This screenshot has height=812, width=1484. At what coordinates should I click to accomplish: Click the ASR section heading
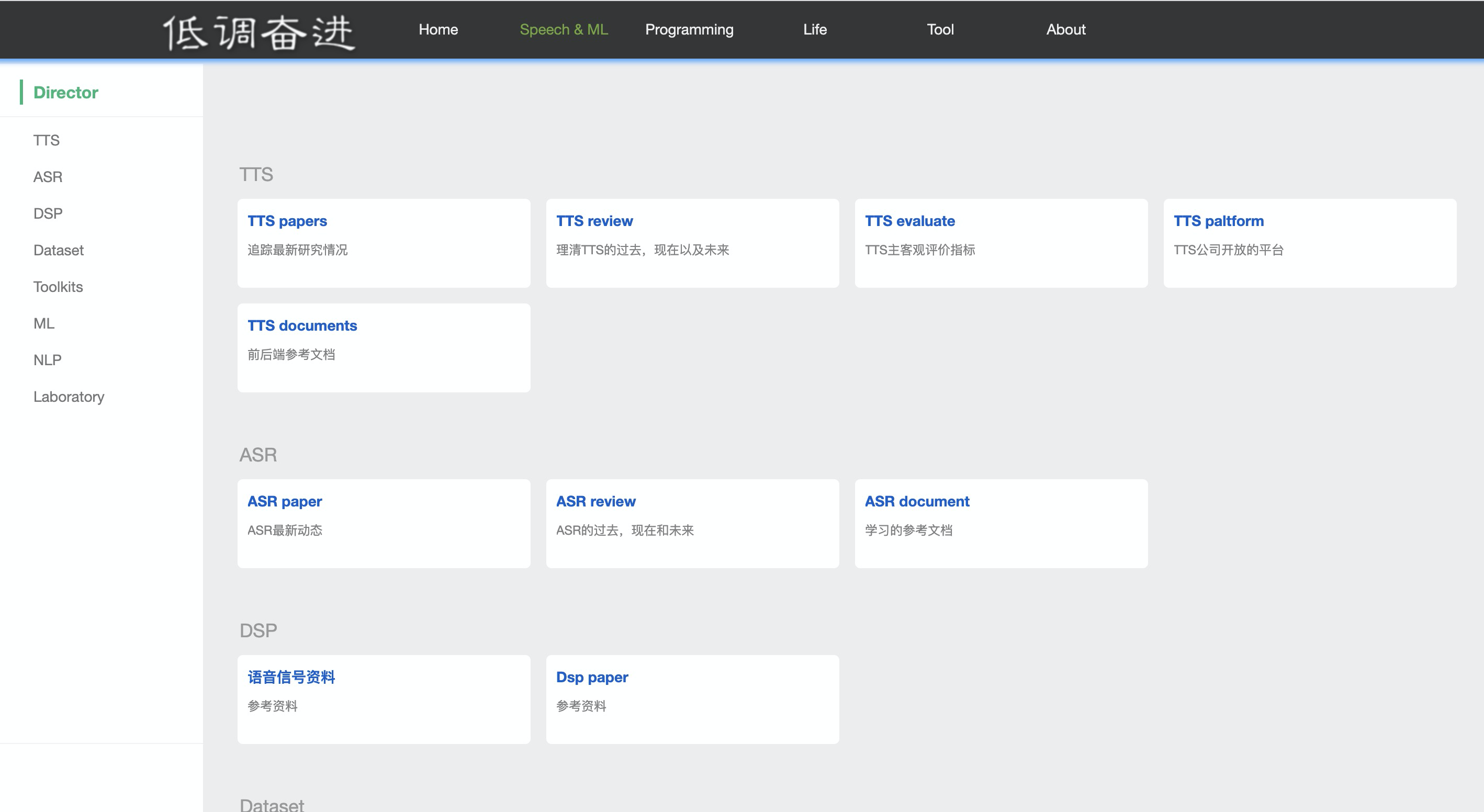[x=257, y=455]
